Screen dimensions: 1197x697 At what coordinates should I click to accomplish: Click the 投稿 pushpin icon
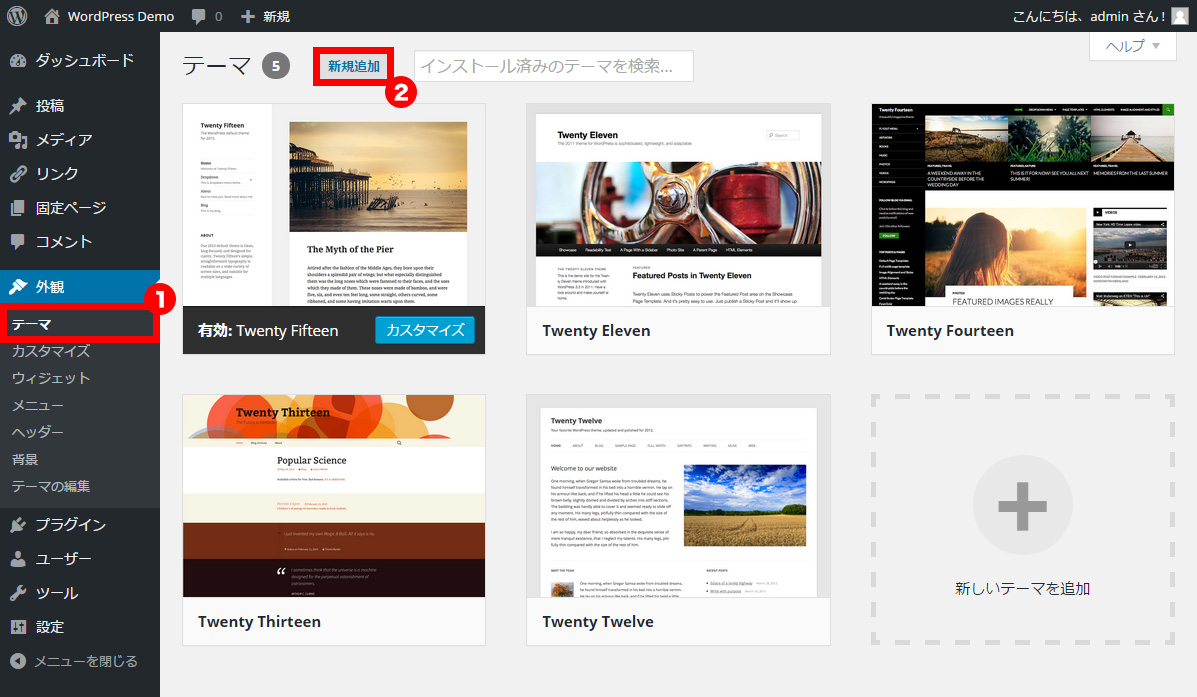[18, 106]
